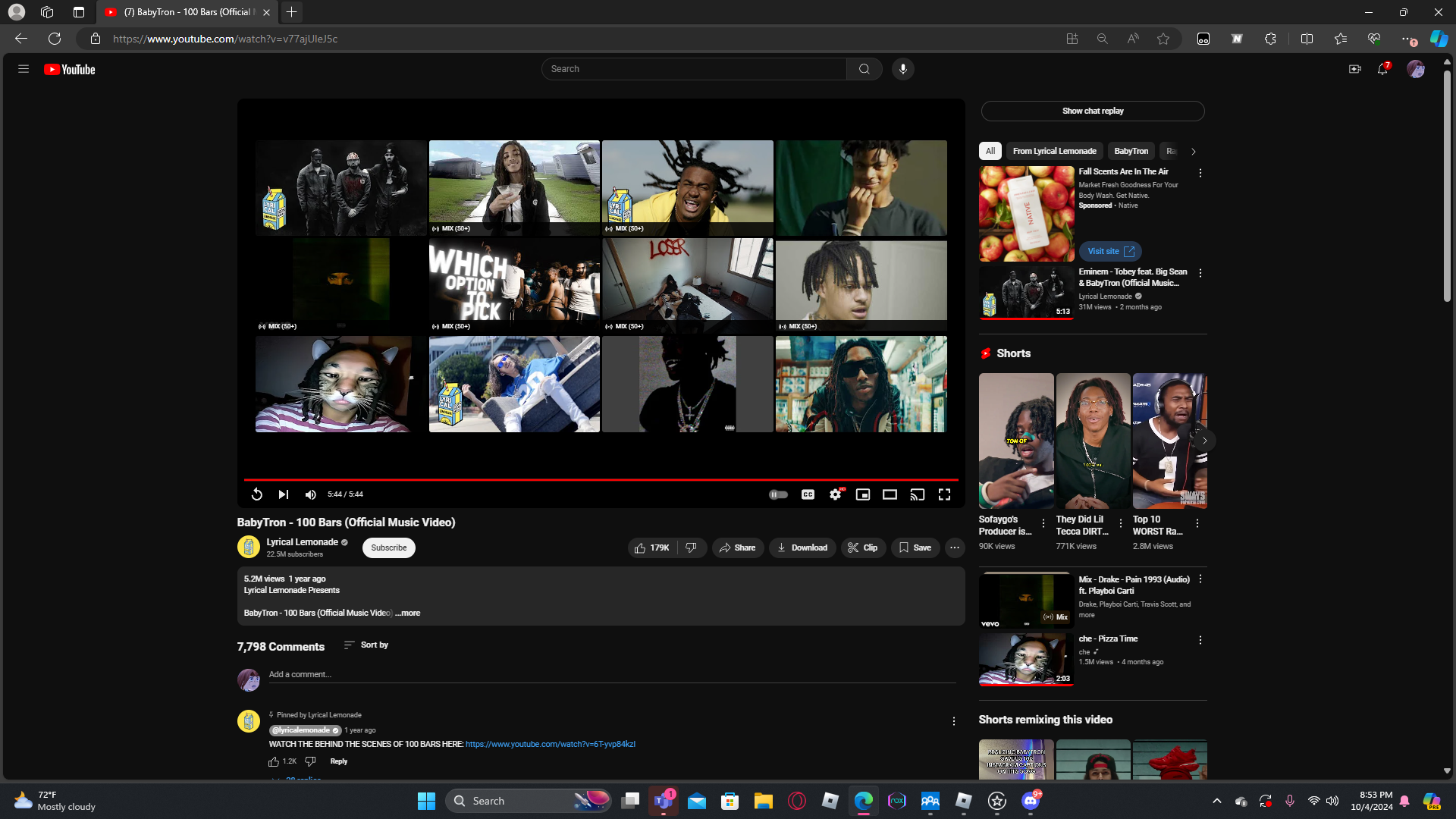Viewport: 1456px width, 819px height.
Task: Add this page to favorites star
Action: [1163, 39]
